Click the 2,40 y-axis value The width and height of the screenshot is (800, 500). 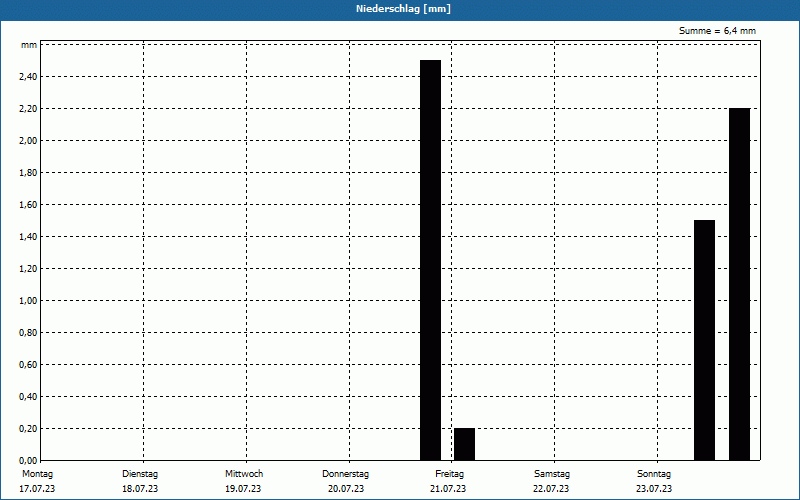[x=28, y=77]
